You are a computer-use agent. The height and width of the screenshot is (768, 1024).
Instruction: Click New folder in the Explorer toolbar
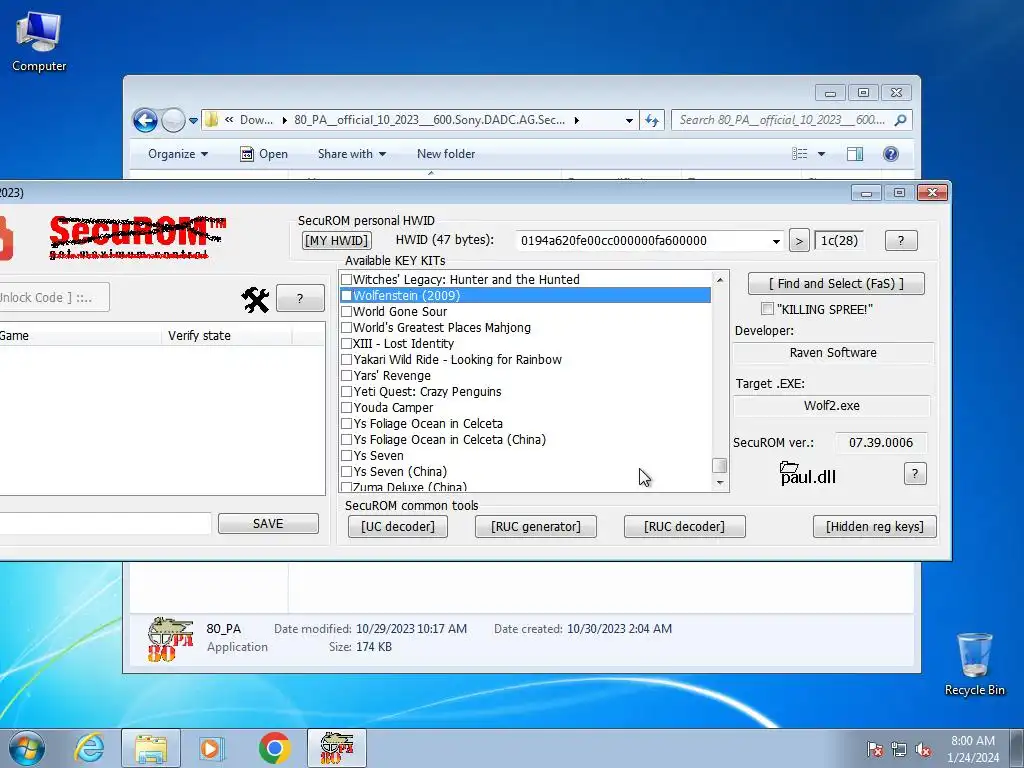click(x=446, y=154)
